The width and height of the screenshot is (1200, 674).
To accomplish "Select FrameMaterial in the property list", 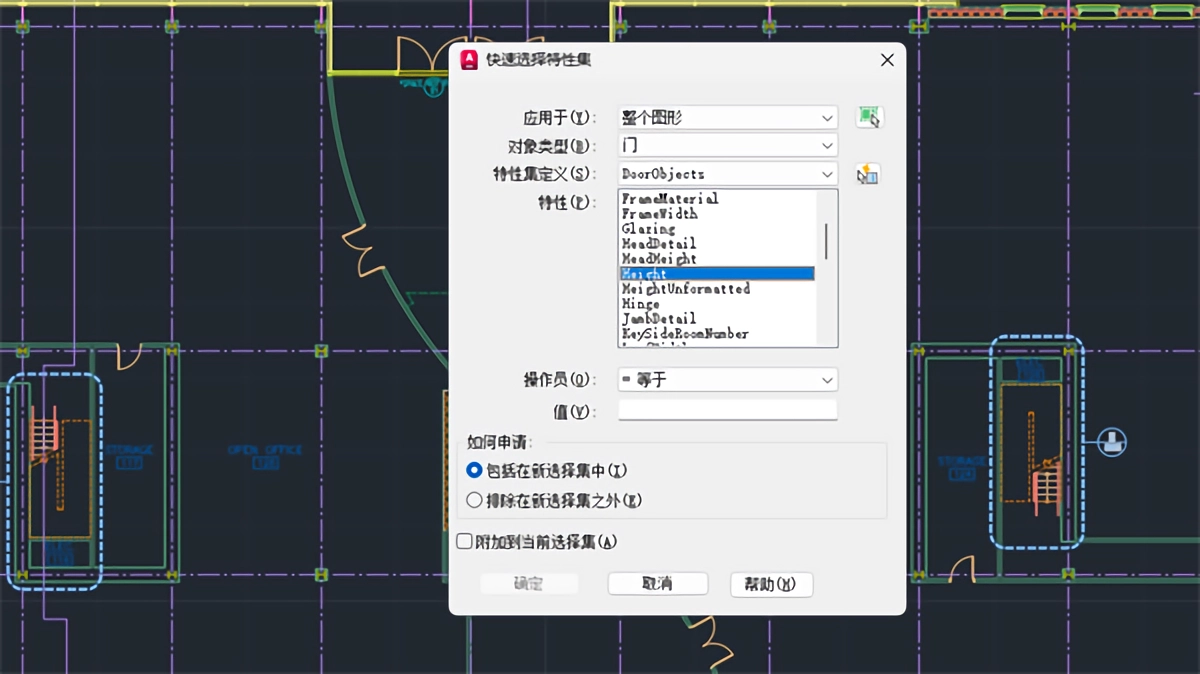I will [x=700, y=198].
